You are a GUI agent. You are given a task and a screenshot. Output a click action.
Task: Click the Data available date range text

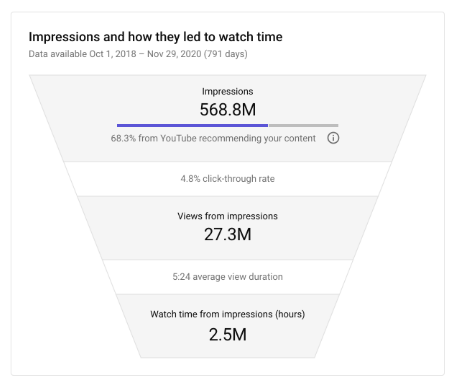(x=138, y=54)
